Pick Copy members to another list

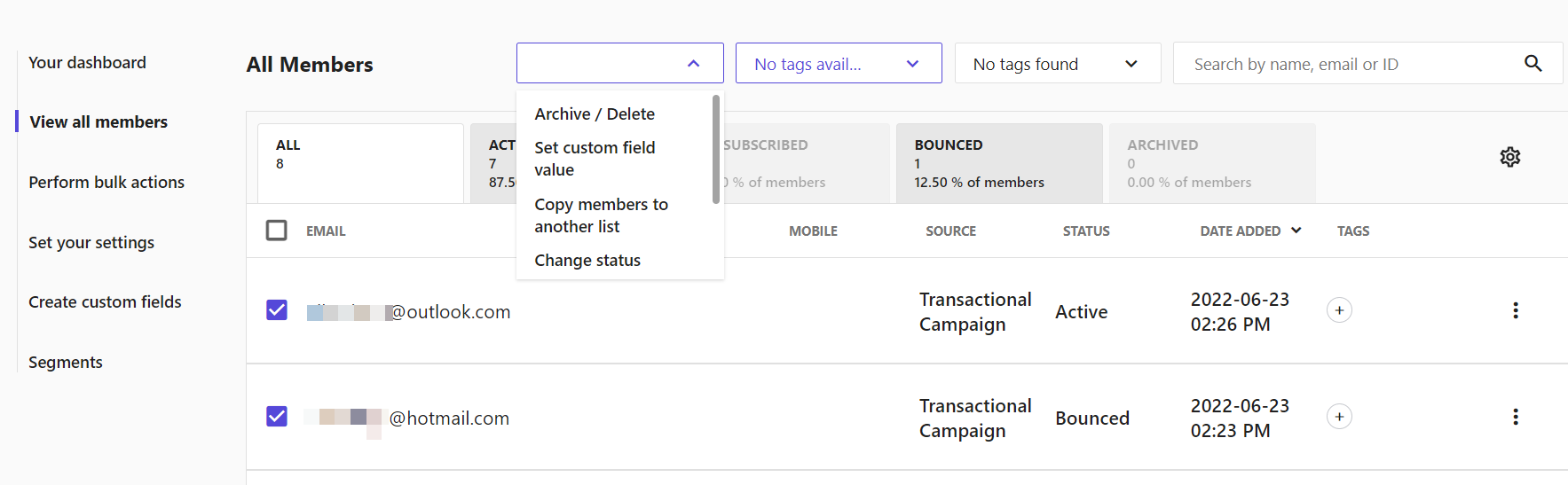point(601,215)
